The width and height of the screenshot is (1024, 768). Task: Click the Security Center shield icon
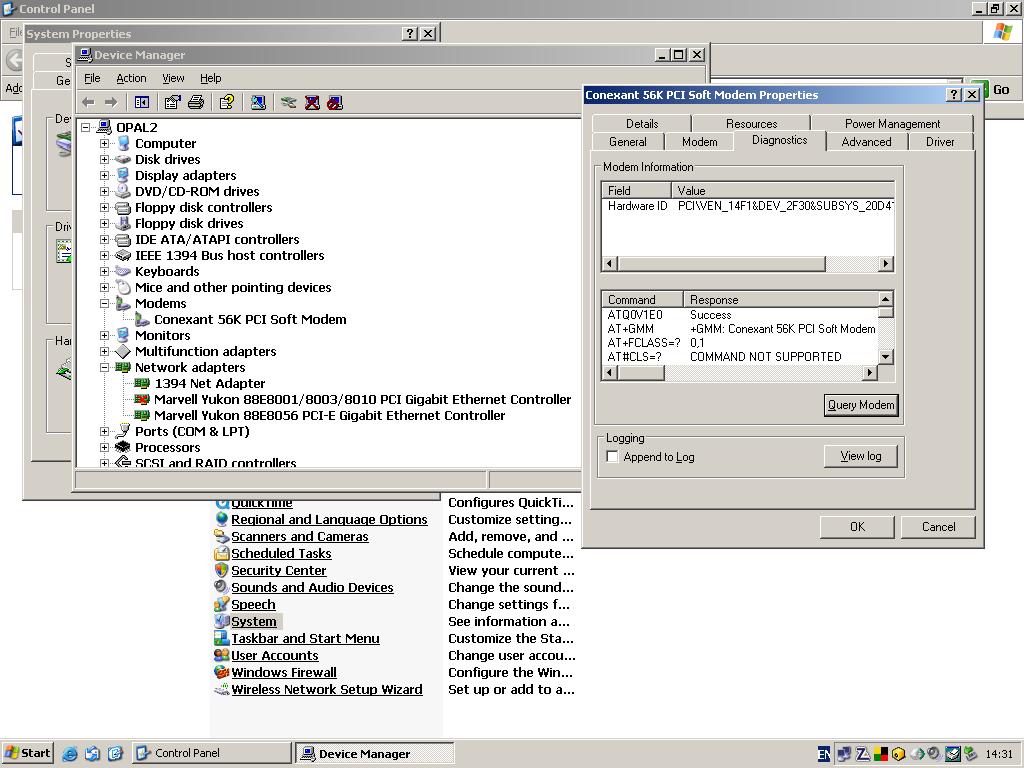click(x=222, y=570)
